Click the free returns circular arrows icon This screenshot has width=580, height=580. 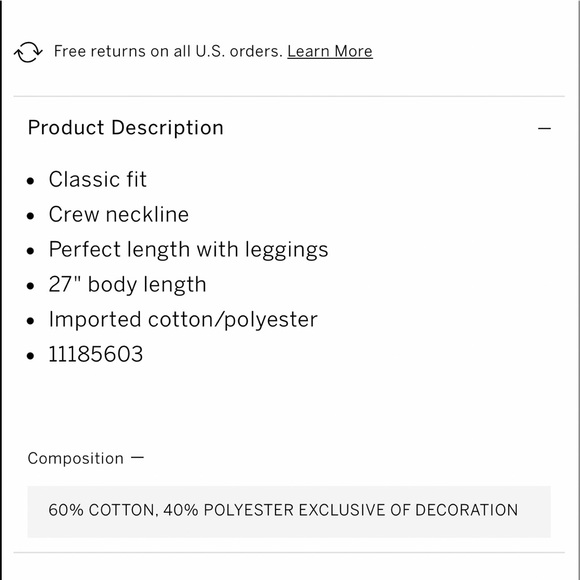[28, 52]
